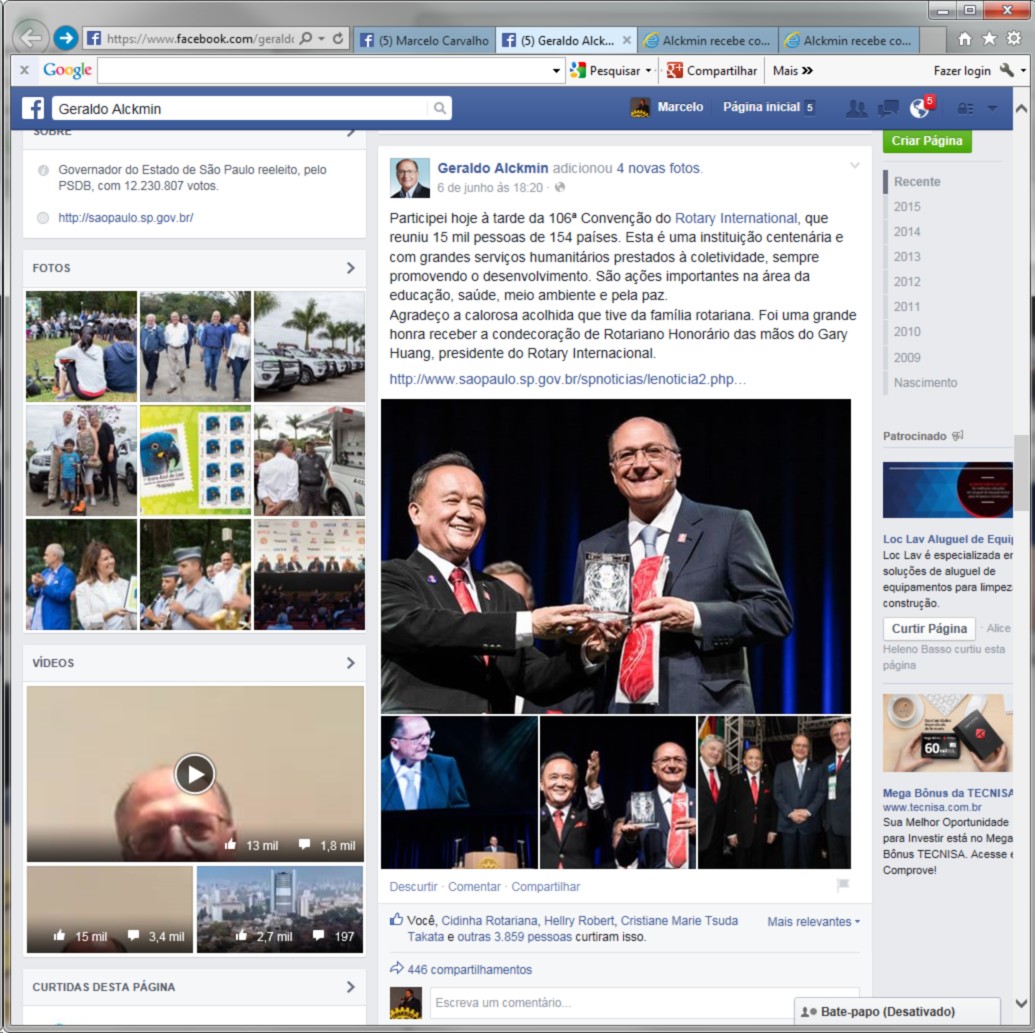The width and height of the screenshot is (1035, 1033).
Task: Click the Curtir Página button
Action: (x=929, y=629)
